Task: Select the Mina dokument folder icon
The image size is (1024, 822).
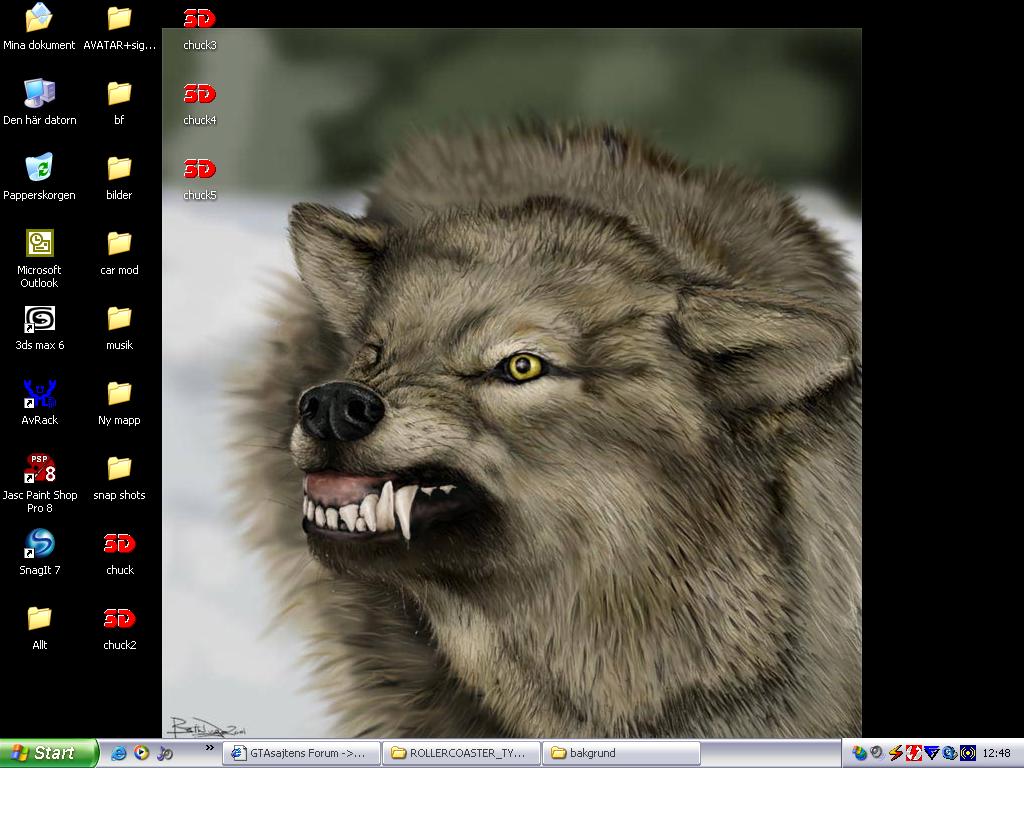Action: [x=39, y=19]
